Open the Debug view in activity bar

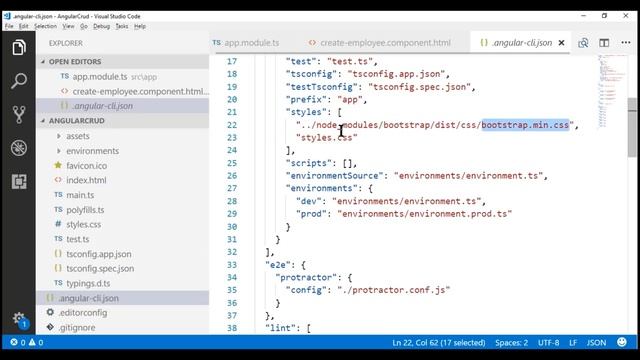point(19,148)
